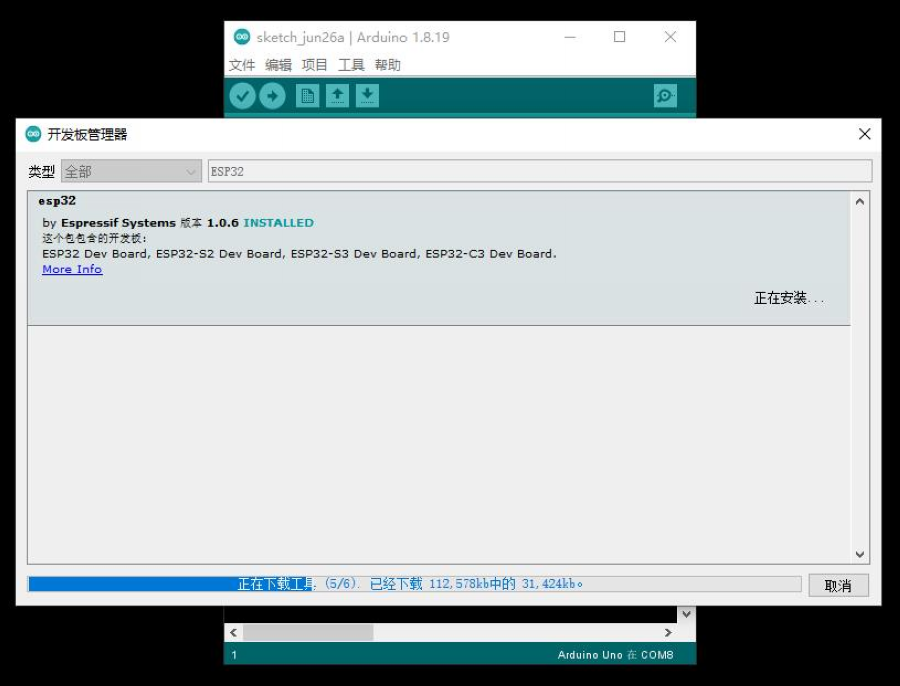The width and height of the screenshot is (900, 686).
Task: Click the Arduino horizontal scrollbar right arrow
Action: click(x=668, y=632)
